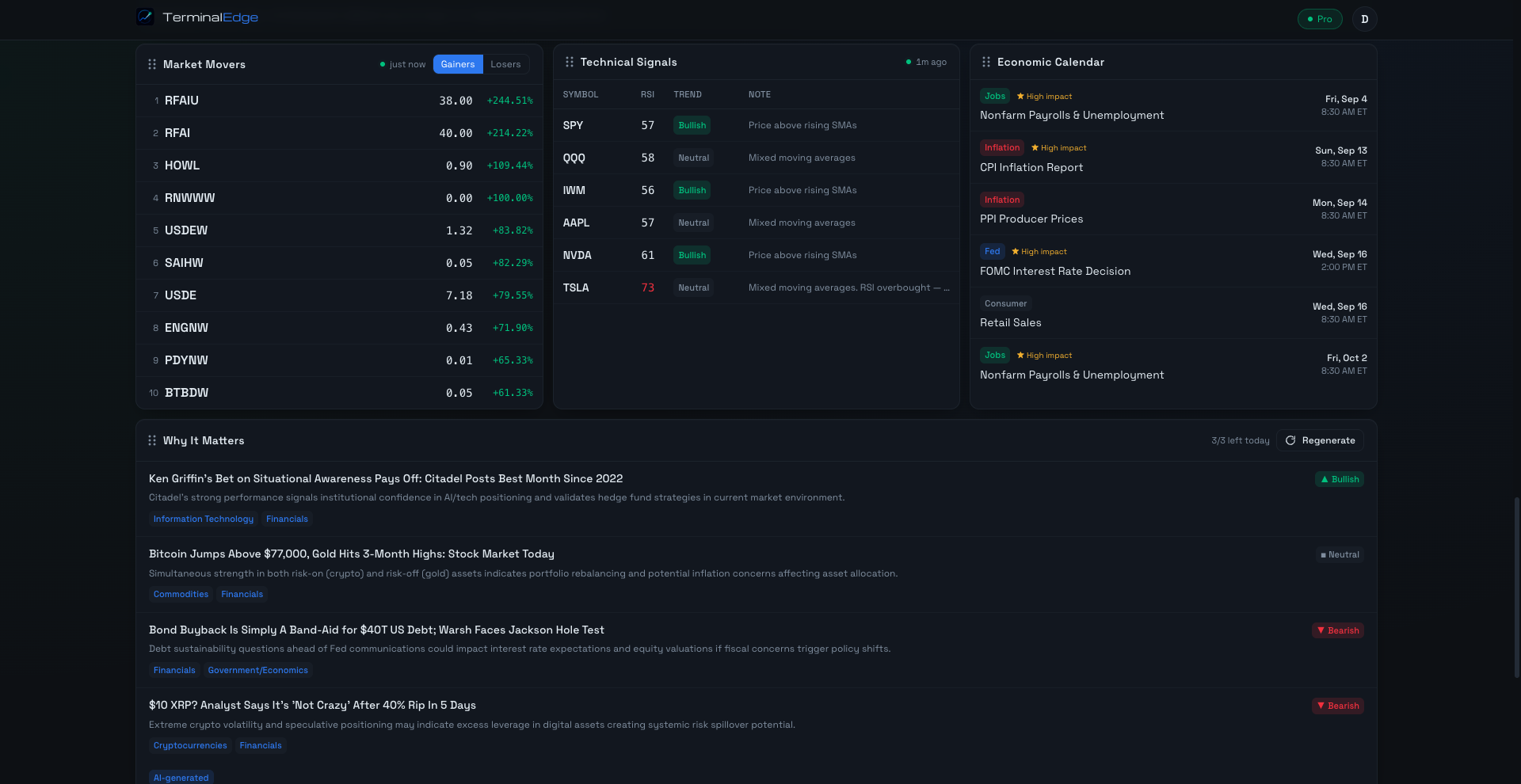Image resolution: width=1521 pixels, height=784 pixels.
Task: Select the BTBDW gainer row
Action: (x=340, y=393)
